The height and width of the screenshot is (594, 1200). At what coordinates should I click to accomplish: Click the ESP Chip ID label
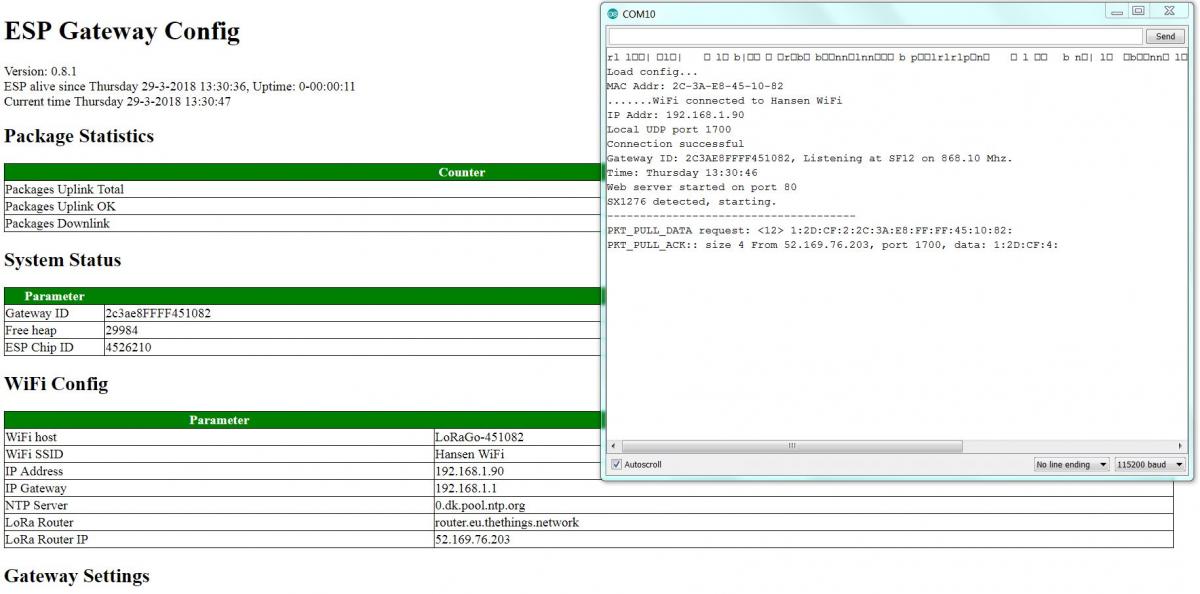[x=39, y=347]
